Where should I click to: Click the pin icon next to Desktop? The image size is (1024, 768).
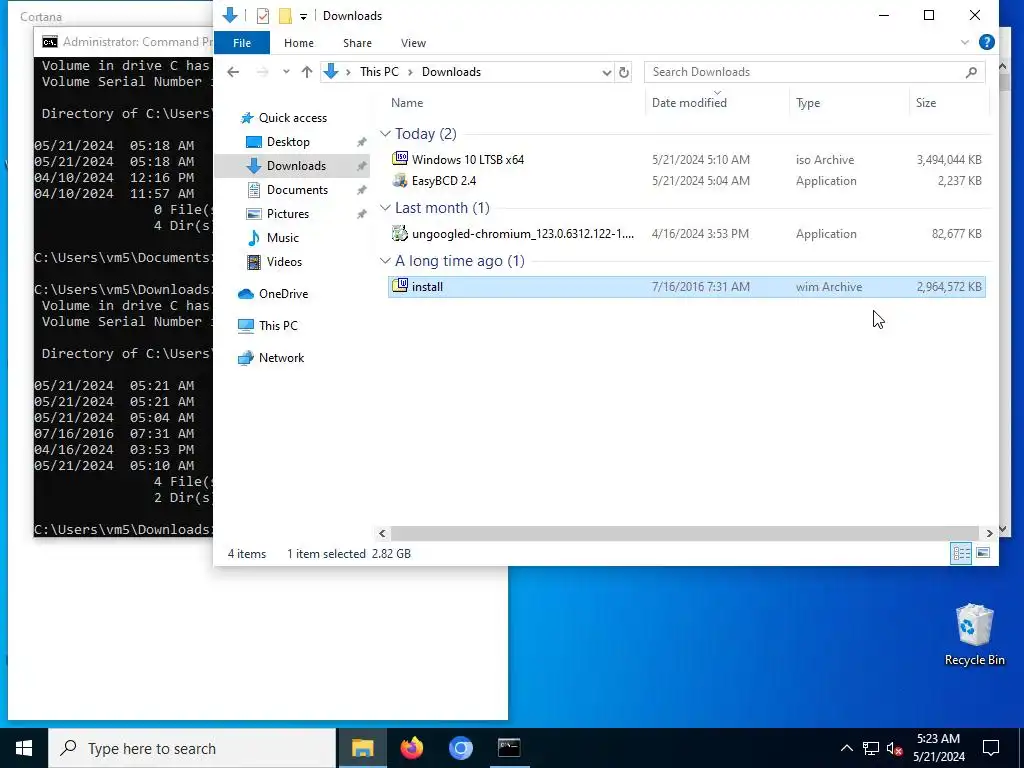pos(361,142)
